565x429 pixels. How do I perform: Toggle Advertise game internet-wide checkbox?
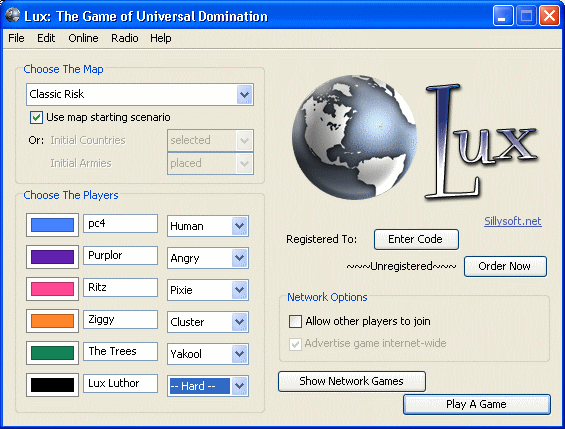[295, 344]
